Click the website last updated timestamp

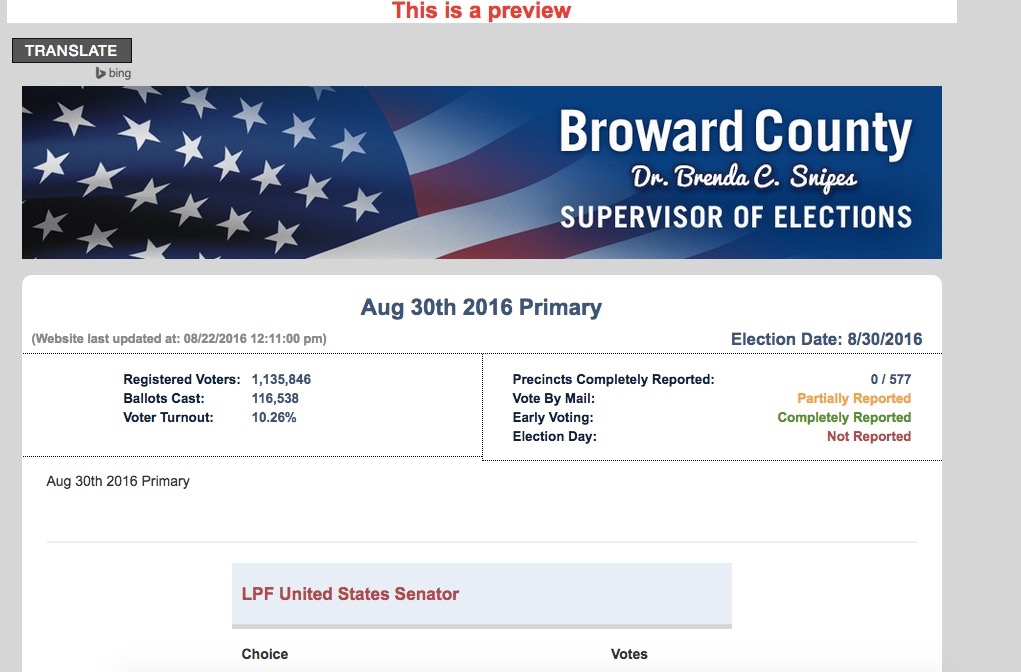[x=179, y=339]
